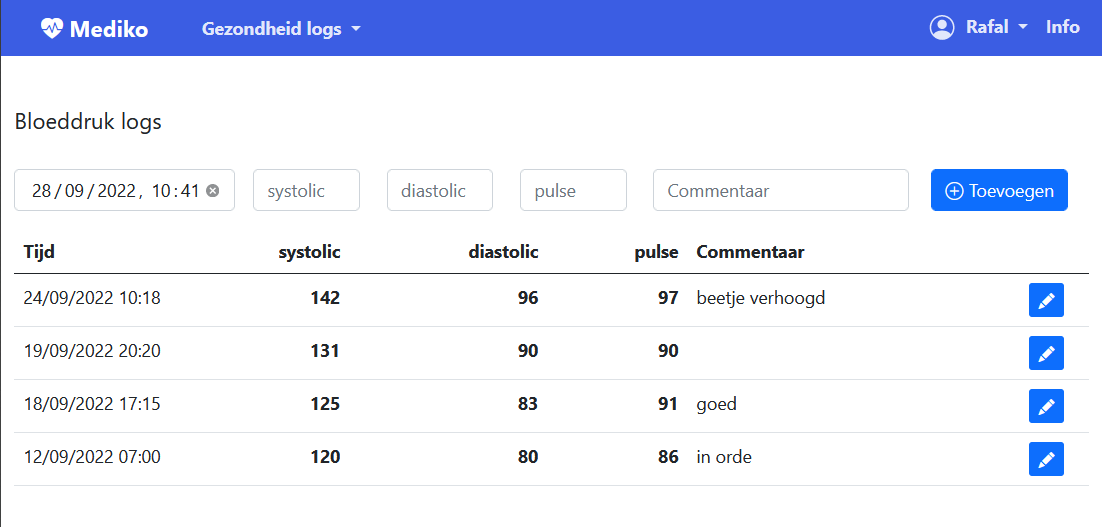Edit the 24/09/2022 10:18 log entry
Viewport: 1102px width, 527px height.
click(x=1045, y=300)
